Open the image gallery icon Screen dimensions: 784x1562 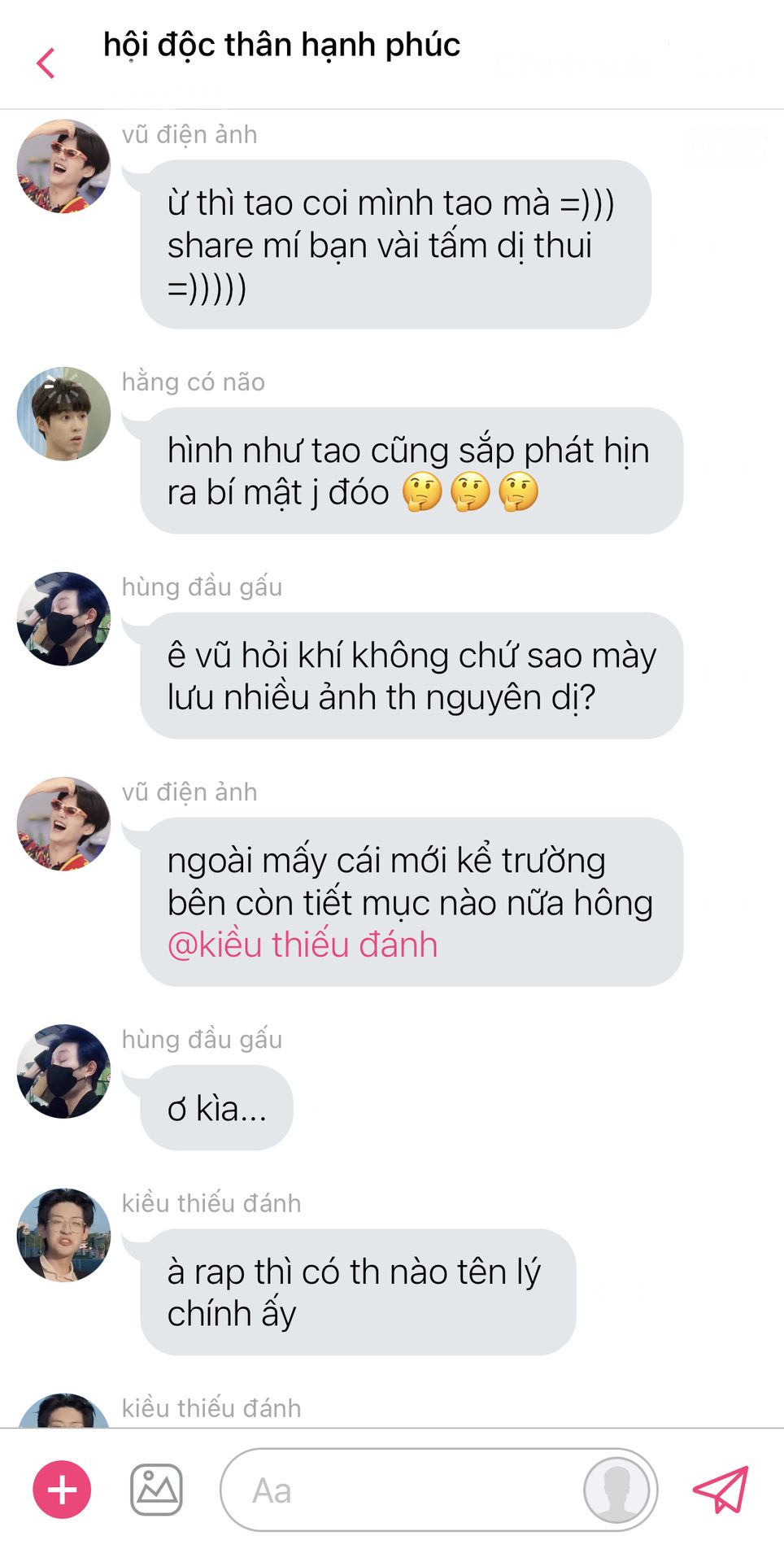(x=156, y=1490)
